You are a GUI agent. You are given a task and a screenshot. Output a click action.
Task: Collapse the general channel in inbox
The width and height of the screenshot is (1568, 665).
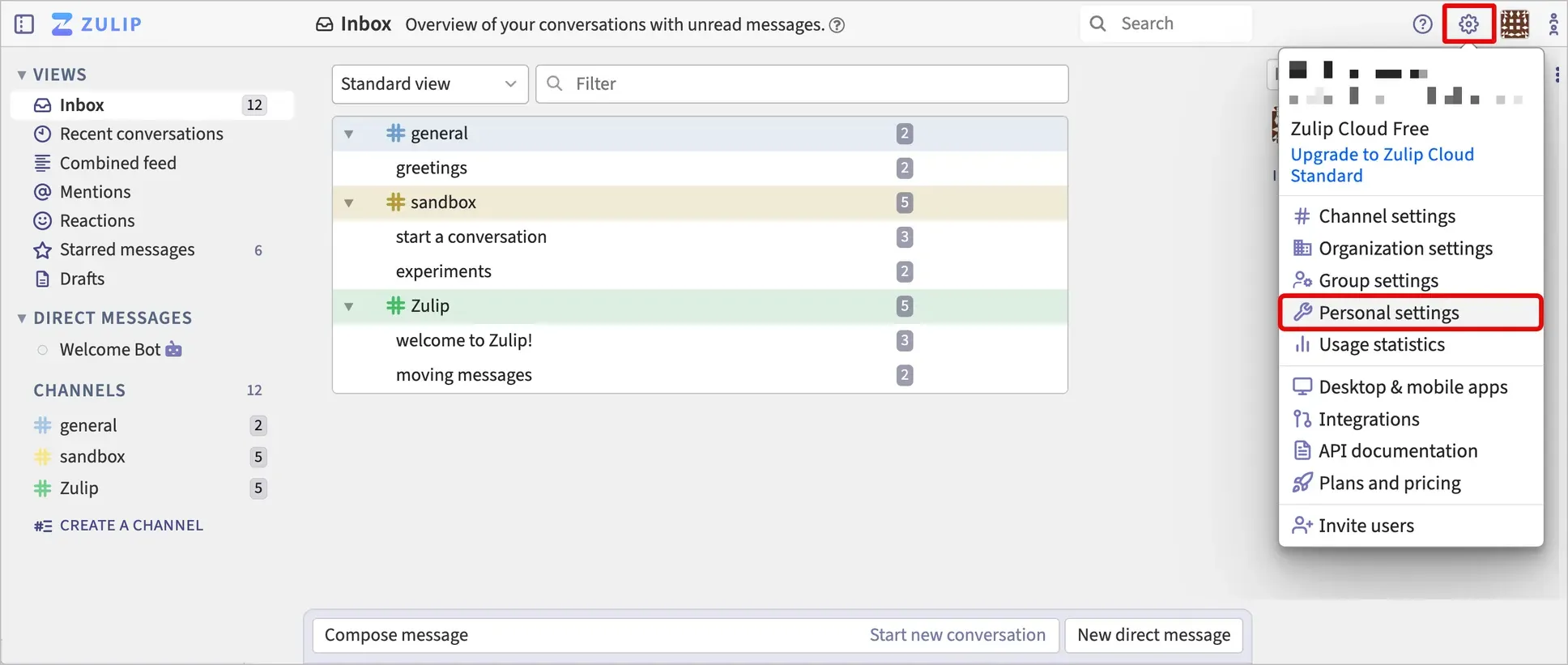pos(349,134)
